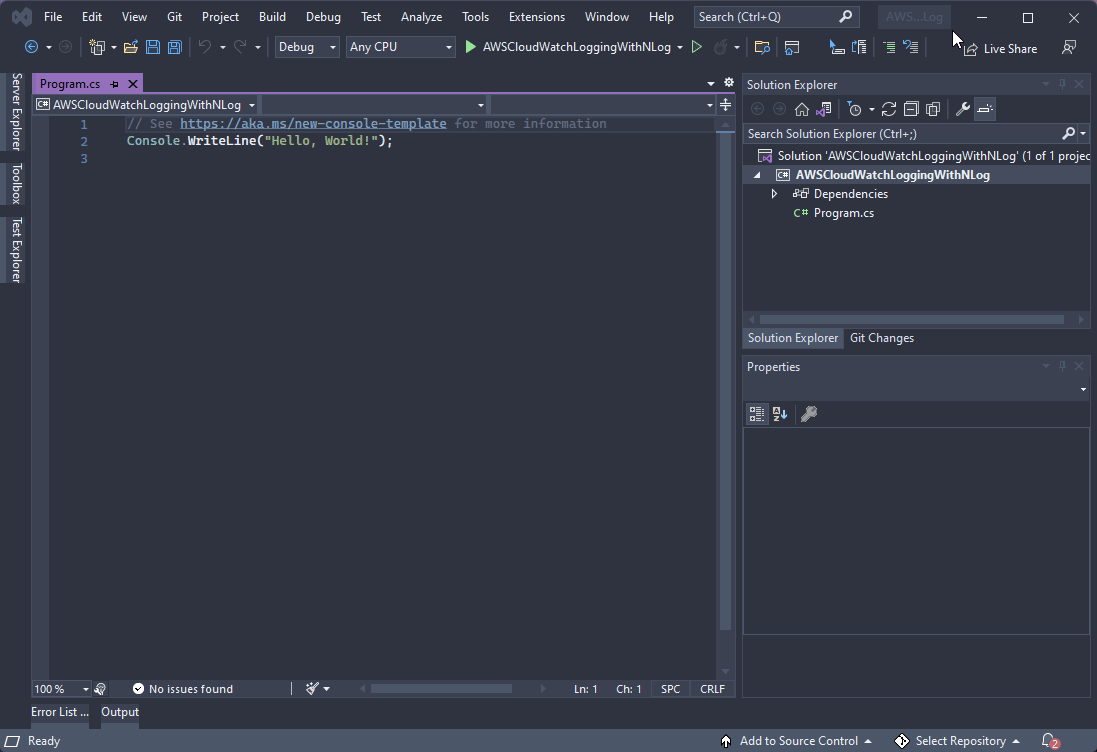This screenshot has height=752, width=1097.
Task: Click the Undo arrow icon
Action: [x=204, y=47]
